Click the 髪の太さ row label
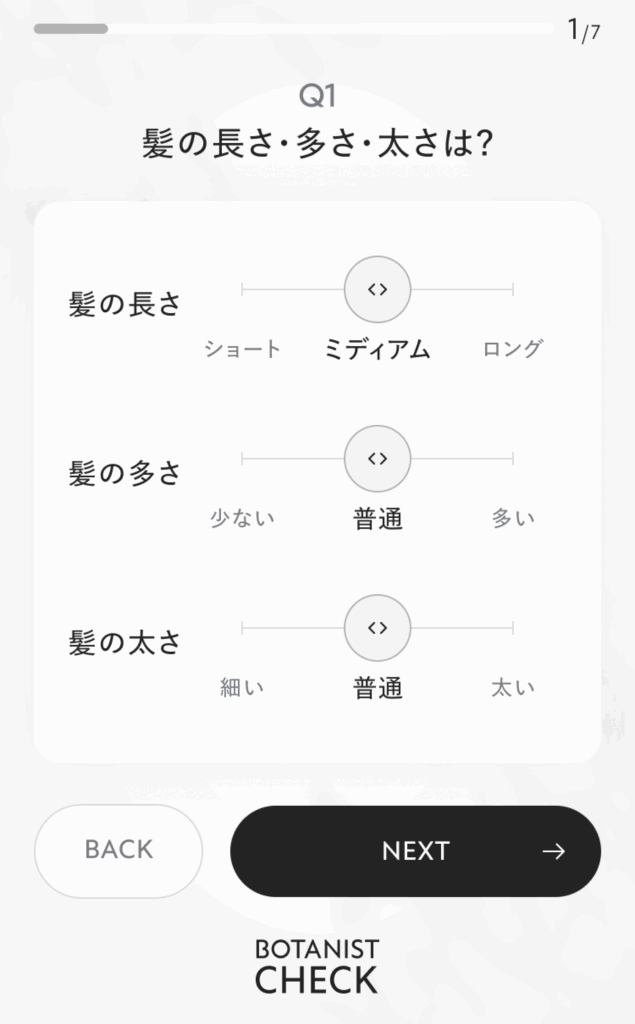Image resolution: width=635 pixels, height=1024 pixels. coord(125,642)
